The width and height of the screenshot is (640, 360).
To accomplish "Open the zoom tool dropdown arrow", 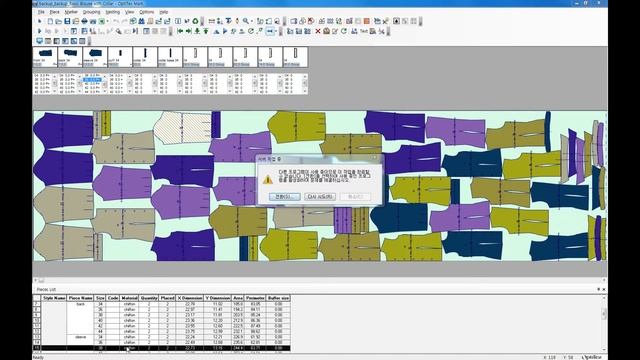I will (252, 21).
